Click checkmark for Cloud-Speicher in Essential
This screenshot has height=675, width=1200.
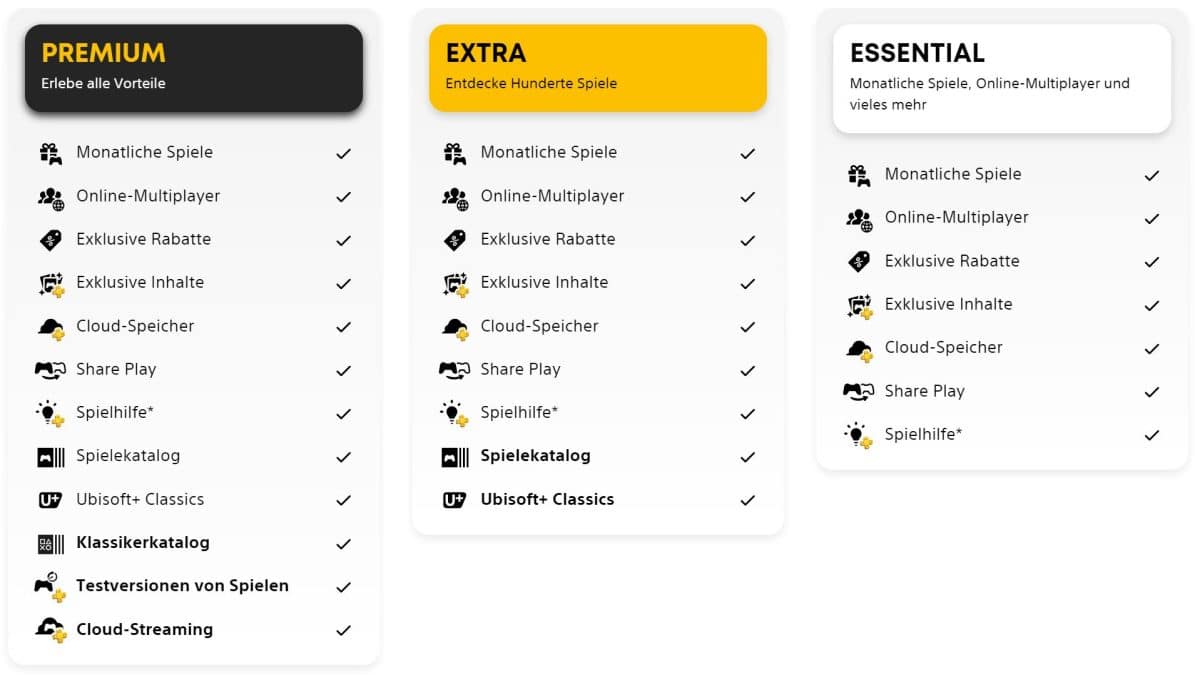point(1152,349)
